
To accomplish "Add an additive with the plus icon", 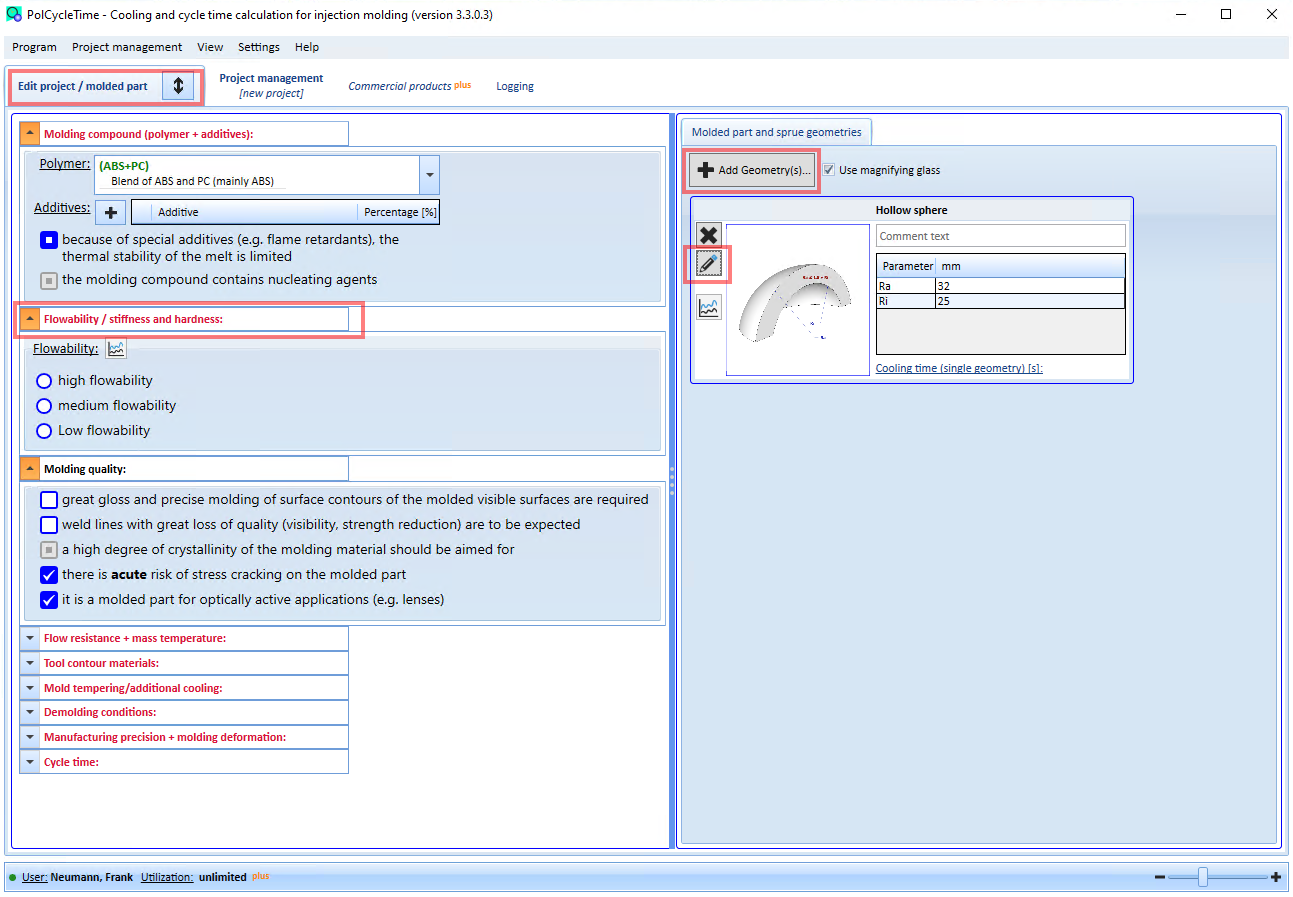I will [x=111, y=212].
